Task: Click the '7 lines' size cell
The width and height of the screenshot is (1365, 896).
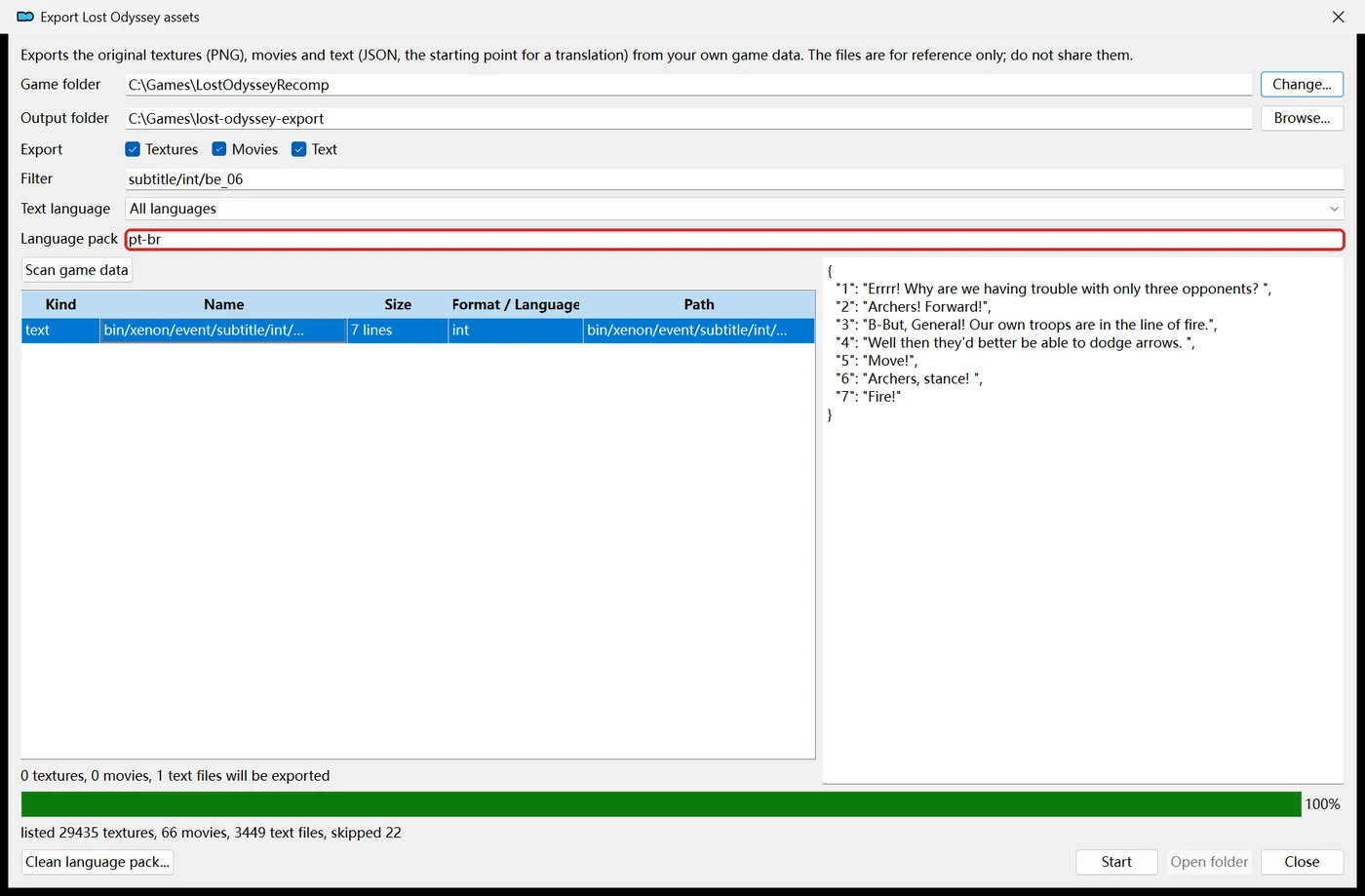Action: point(398,331)
